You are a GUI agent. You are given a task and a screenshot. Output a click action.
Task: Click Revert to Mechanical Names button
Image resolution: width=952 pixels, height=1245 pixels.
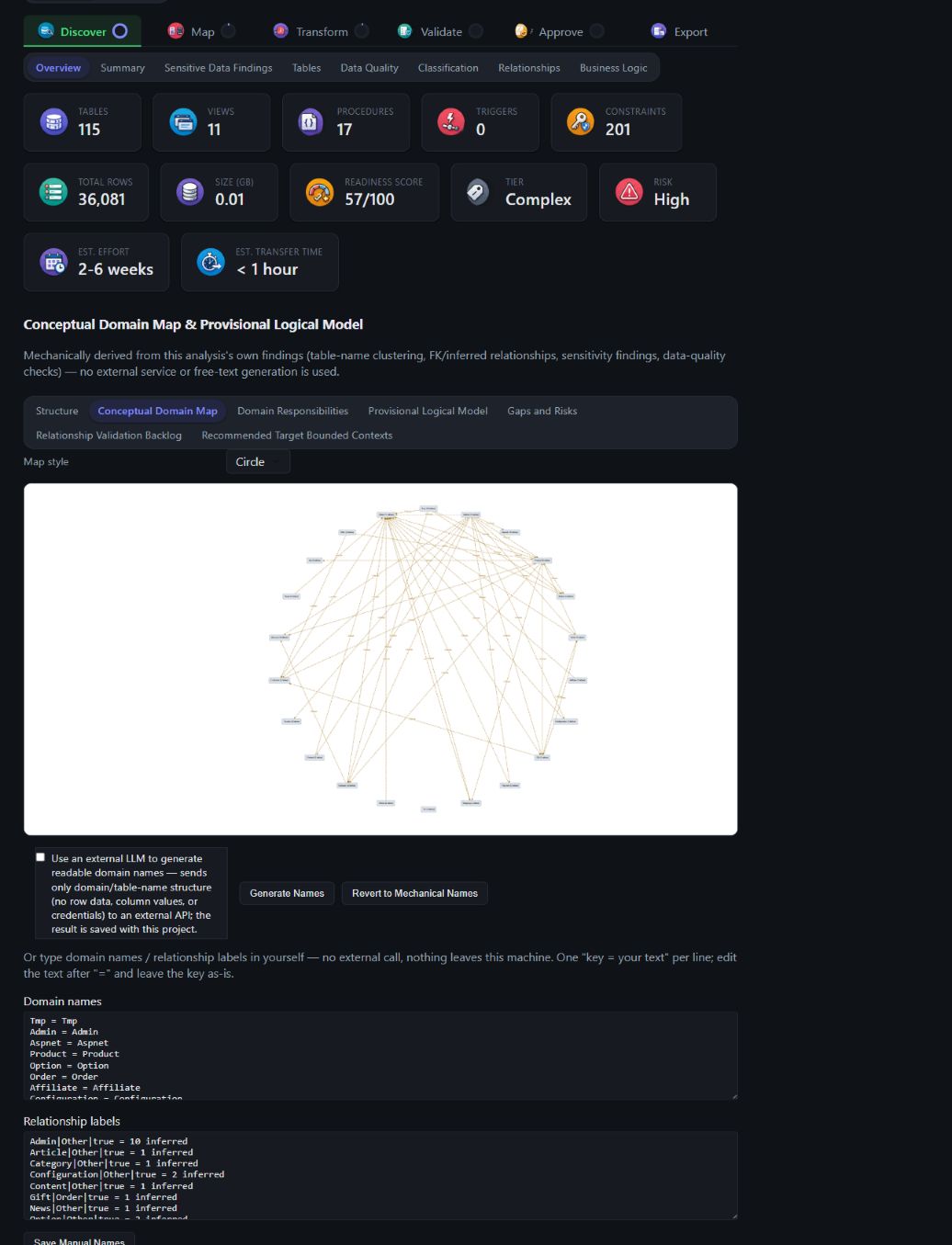pyautogui.click(x=414, y=893)
